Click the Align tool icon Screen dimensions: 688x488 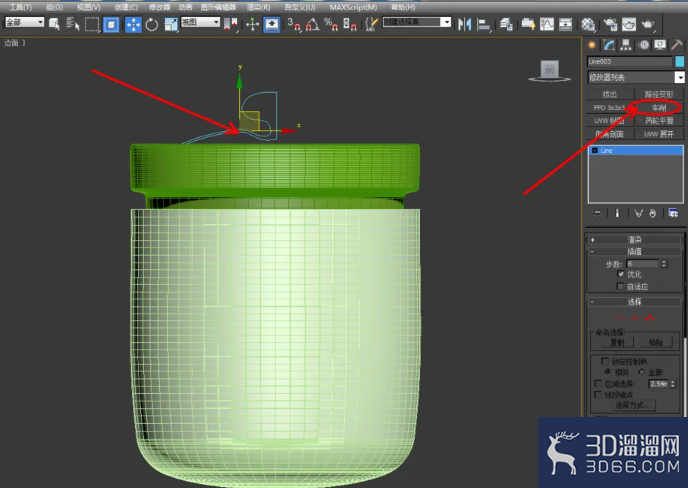tap(484, 25)
